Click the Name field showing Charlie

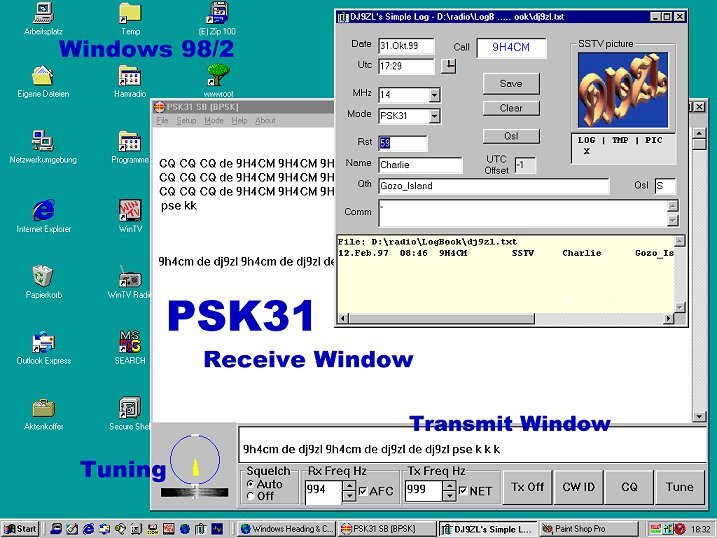(420, 165)
